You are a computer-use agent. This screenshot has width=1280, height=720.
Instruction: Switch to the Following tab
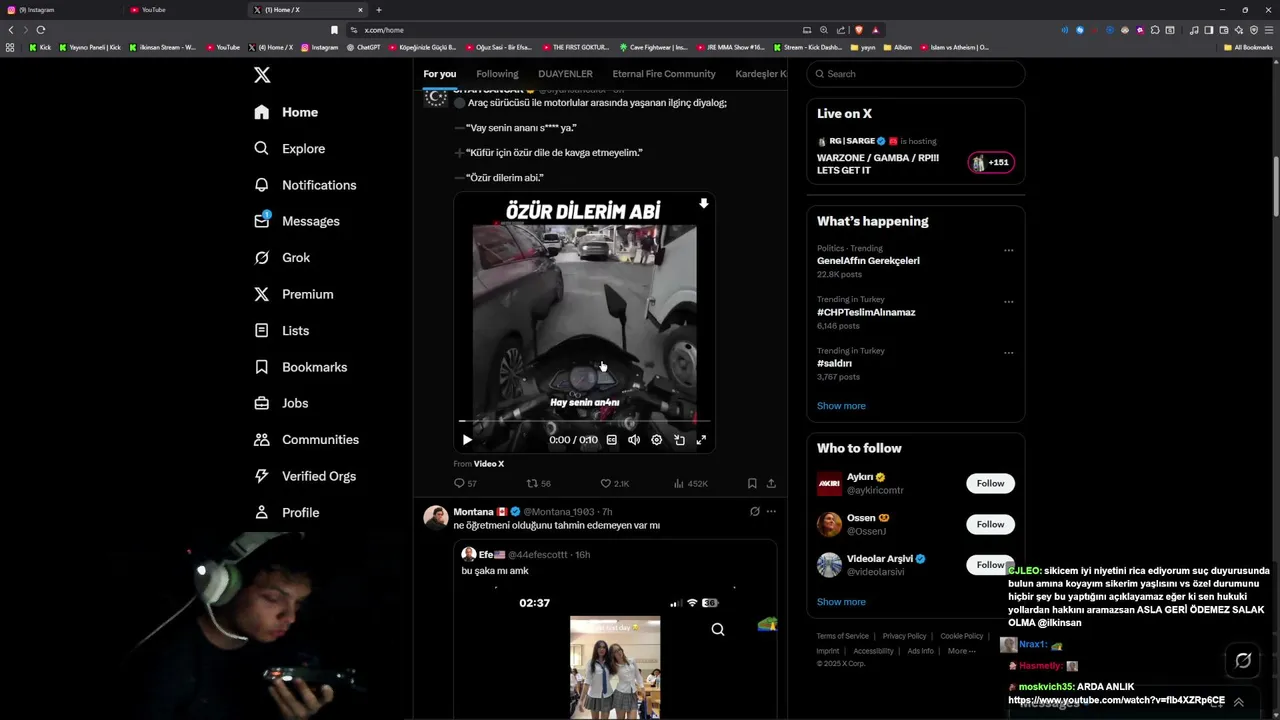(497, 74)
